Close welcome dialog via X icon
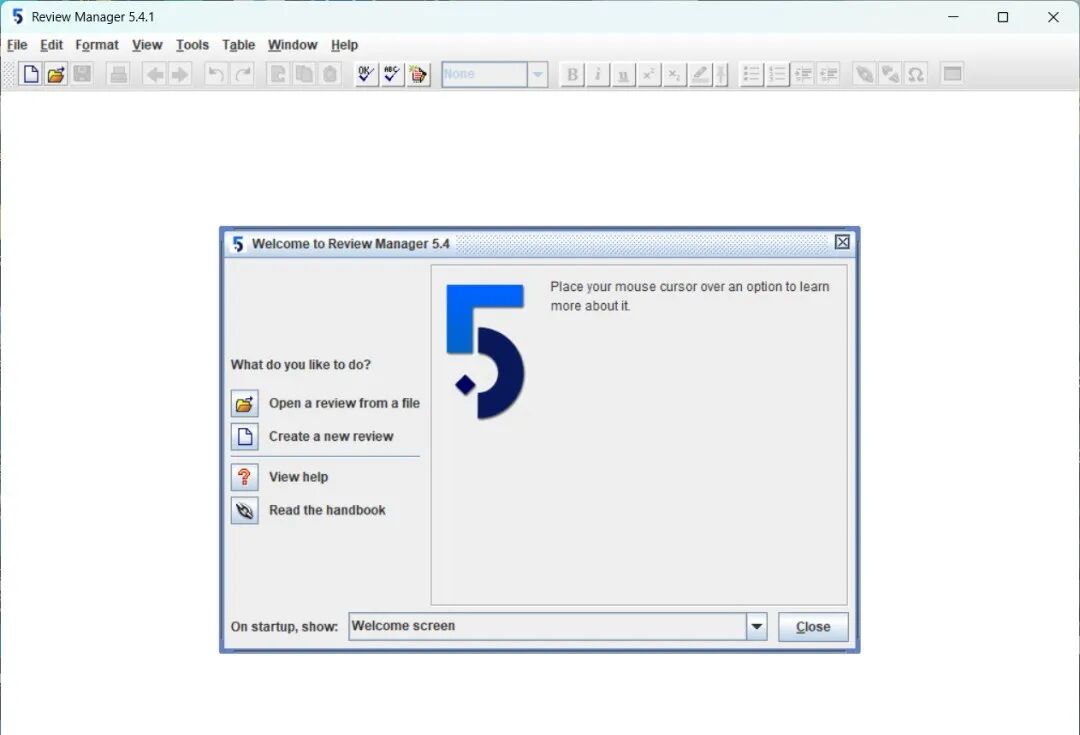The height and width of the screenshot is (735, 1080). pyautogui.click(x=842, y=242)
